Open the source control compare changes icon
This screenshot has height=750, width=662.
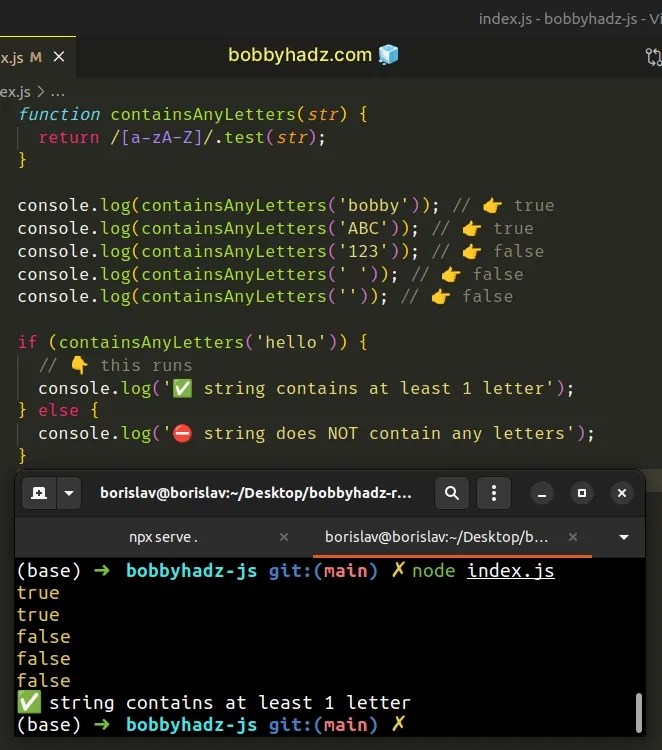653,57
